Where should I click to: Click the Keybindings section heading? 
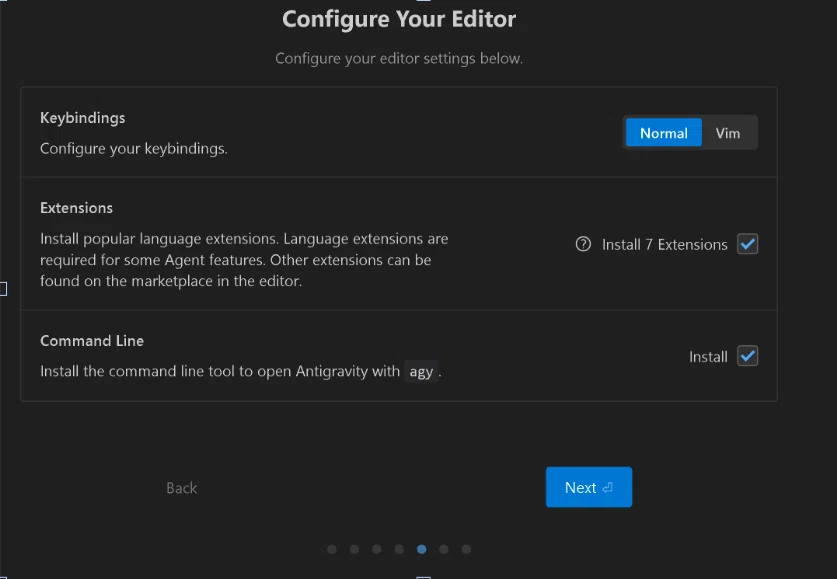click(x=83, y=118)
